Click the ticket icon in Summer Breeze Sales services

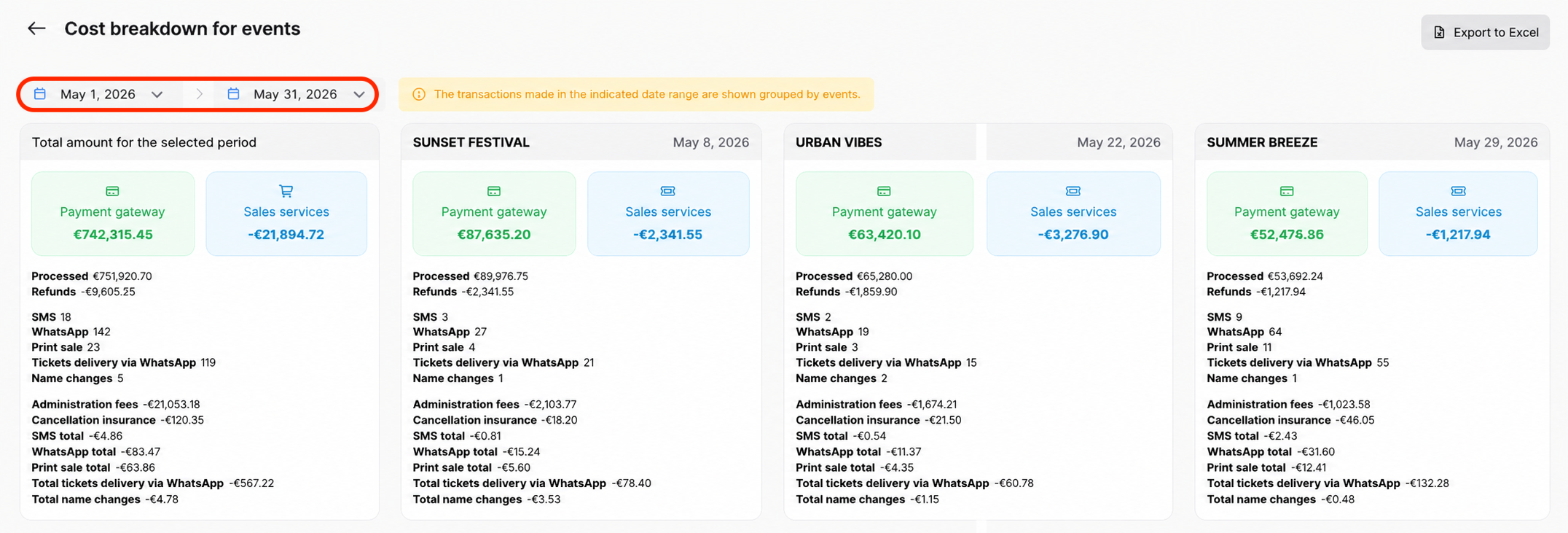(x=1458, y=191)
